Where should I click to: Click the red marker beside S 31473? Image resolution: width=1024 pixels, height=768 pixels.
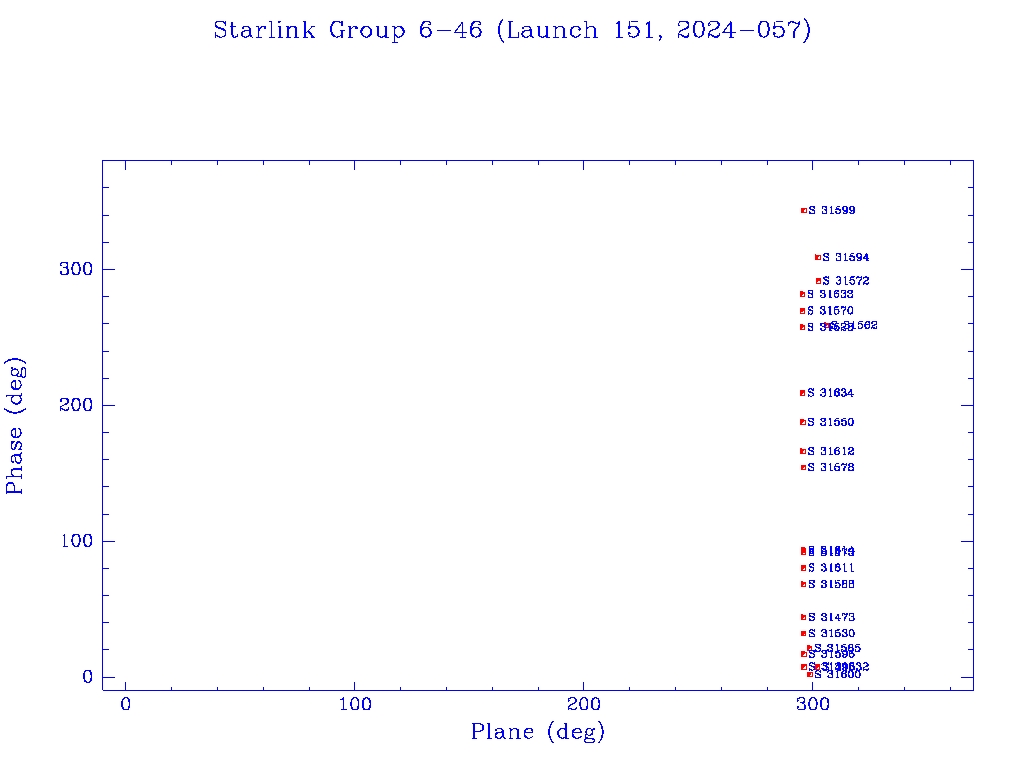[803, 617]
